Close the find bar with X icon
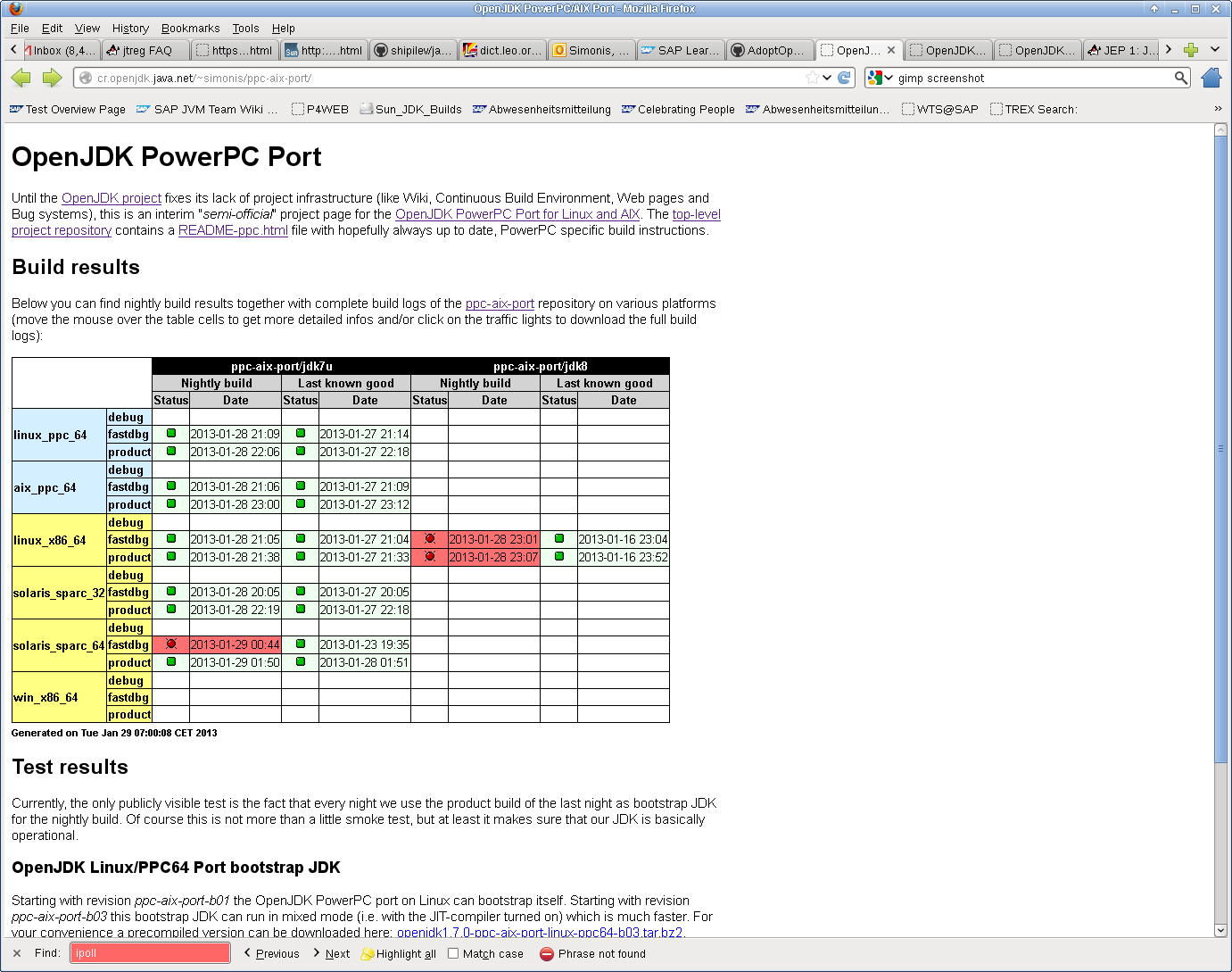This screenshot has width=1232, height=972. tap(17, 953)
